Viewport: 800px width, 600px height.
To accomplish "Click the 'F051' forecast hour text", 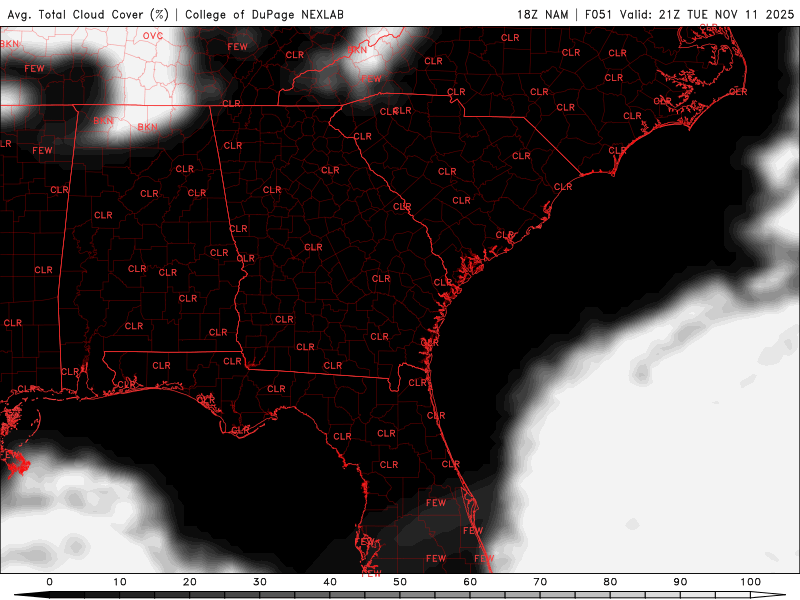I will tap(598, 15).
